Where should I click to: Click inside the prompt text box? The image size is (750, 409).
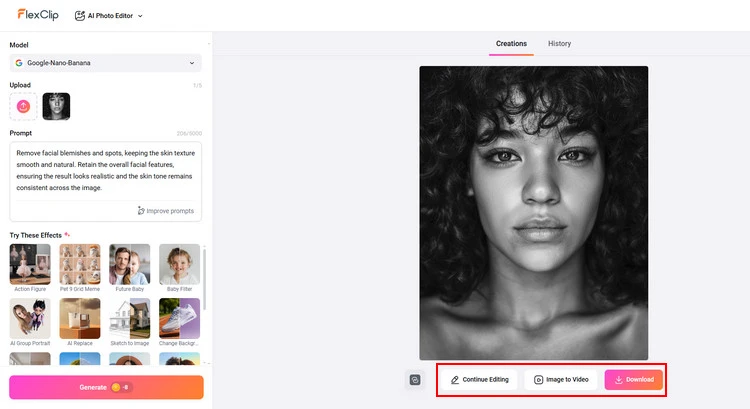coord(105,175)
